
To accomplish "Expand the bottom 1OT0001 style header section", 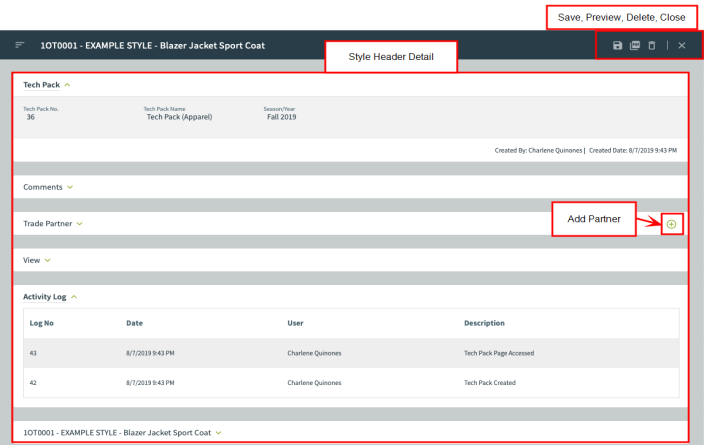I will point(218,433).
